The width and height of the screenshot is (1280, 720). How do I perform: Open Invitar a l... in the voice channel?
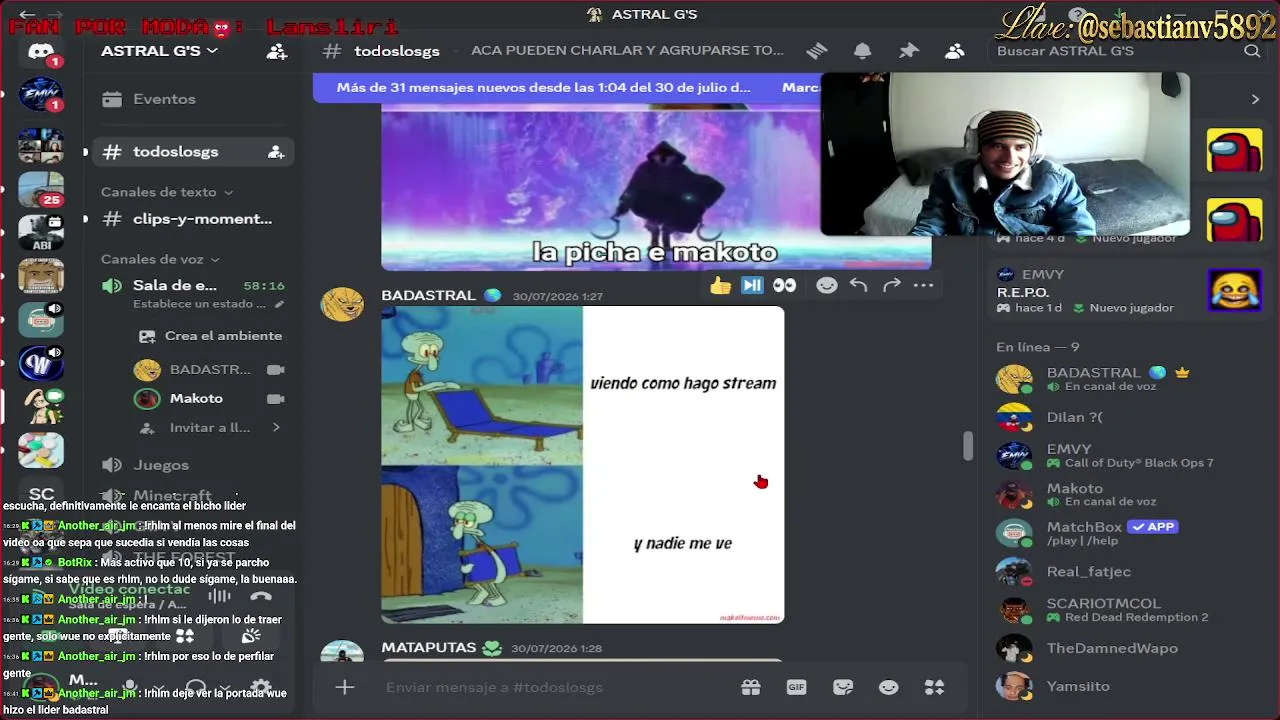[210, 428]
